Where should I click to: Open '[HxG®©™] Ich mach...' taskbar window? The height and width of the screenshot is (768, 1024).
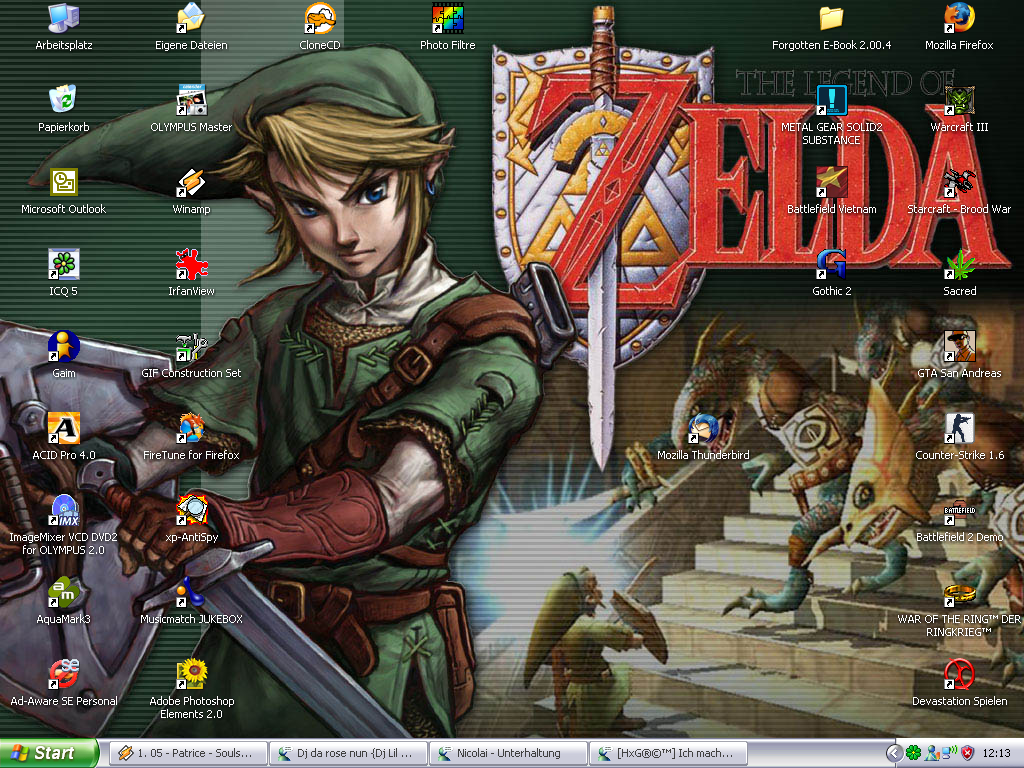click(x=668, y=753)
